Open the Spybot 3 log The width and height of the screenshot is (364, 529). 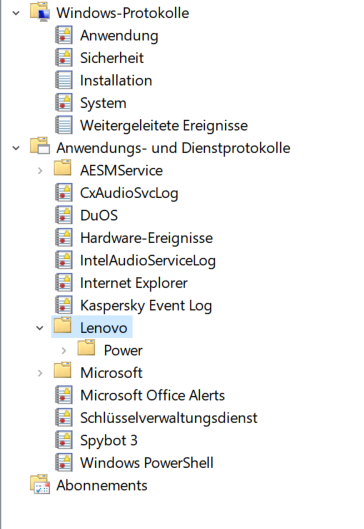tap(109, 441)
